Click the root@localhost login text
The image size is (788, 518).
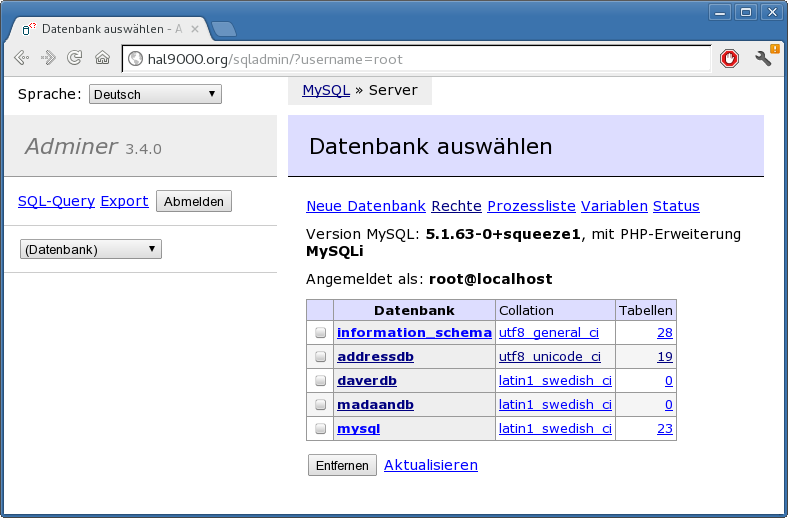[x=490, y=279]
